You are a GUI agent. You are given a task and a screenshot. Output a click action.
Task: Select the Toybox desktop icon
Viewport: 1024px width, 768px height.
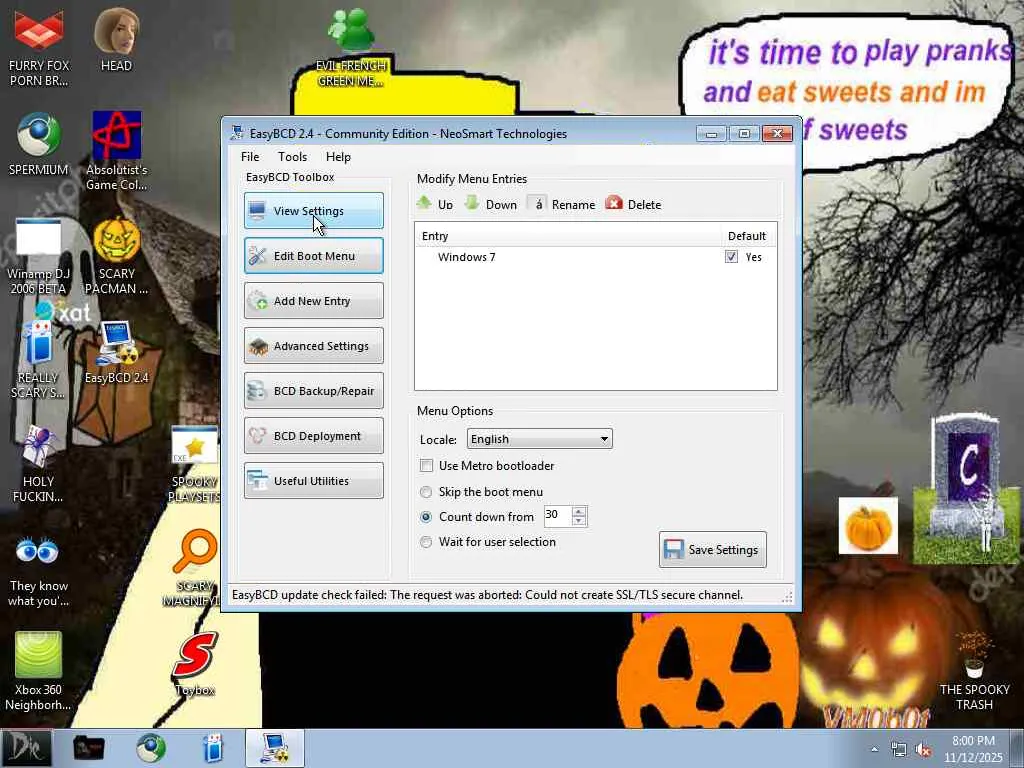[195, 664]
